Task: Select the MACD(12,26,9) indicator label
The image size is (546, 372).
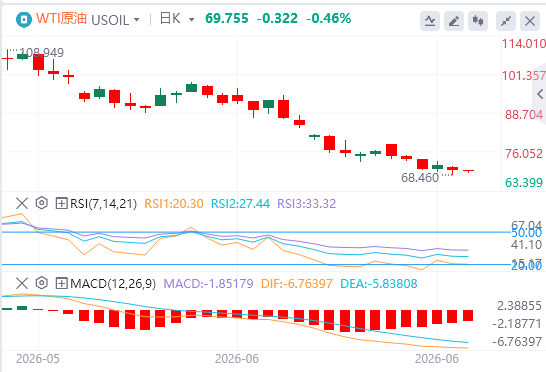Action: (113, 284)
